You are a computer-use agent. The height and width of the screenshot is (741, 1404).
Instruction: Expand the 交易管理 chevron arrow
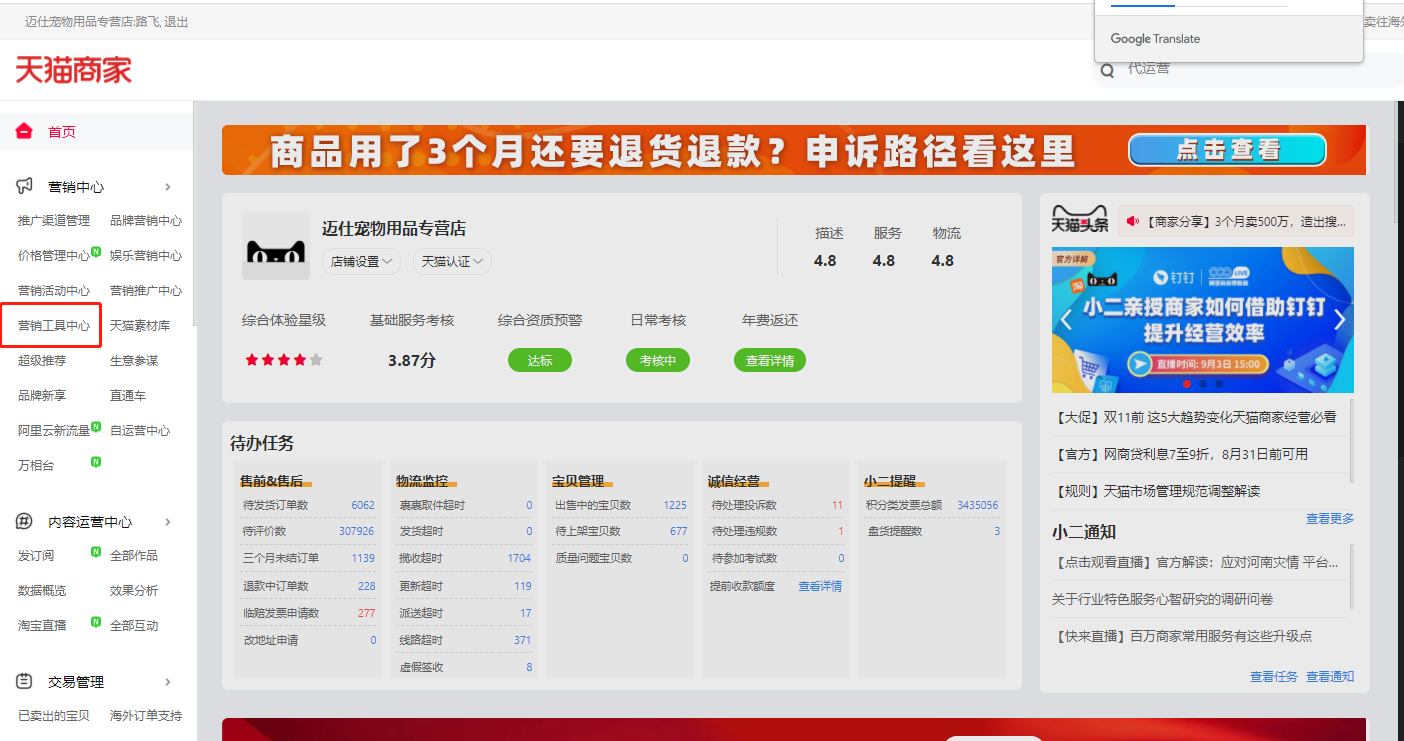pos(168,682)
